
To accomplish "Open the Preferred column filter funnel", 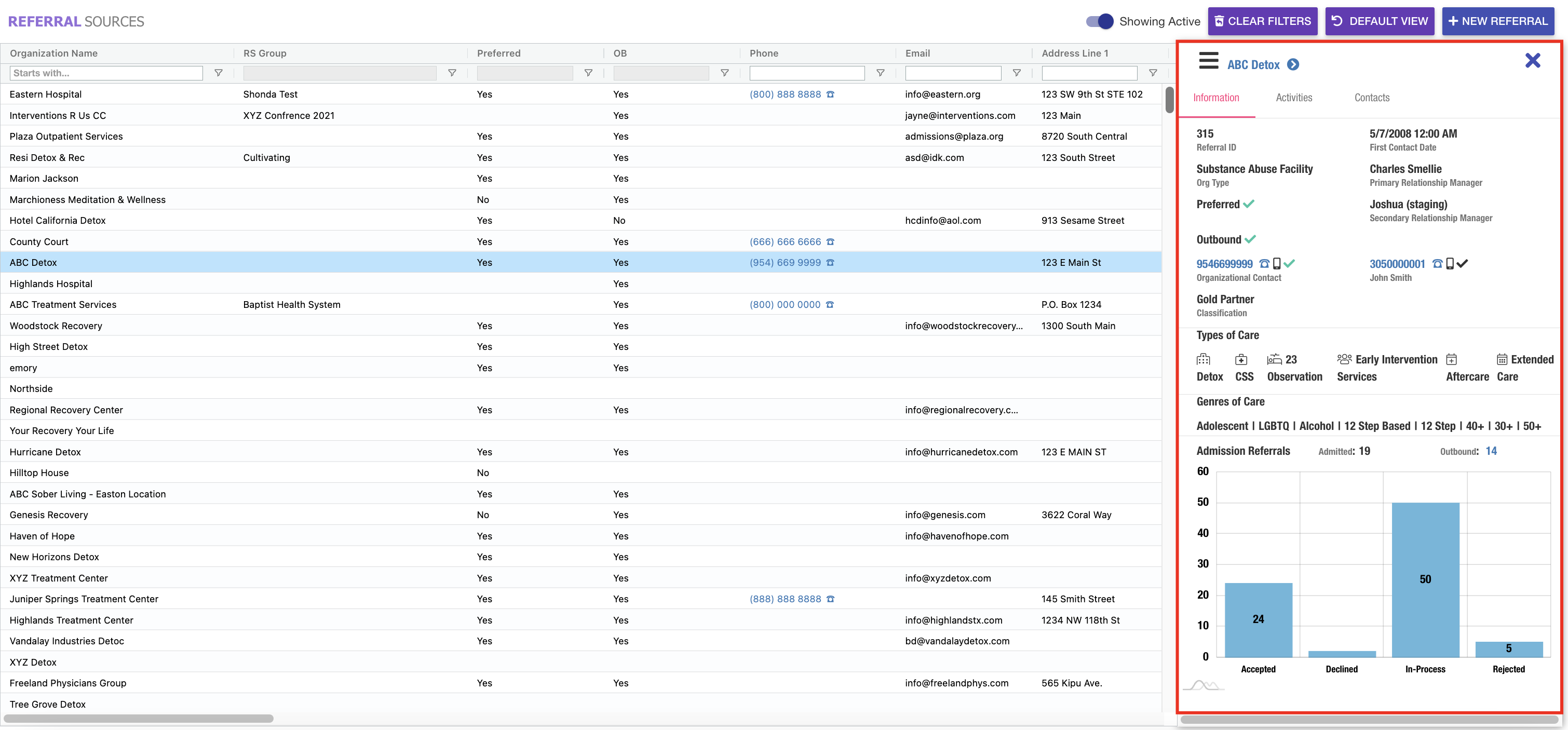I will [x=588, y=73].
